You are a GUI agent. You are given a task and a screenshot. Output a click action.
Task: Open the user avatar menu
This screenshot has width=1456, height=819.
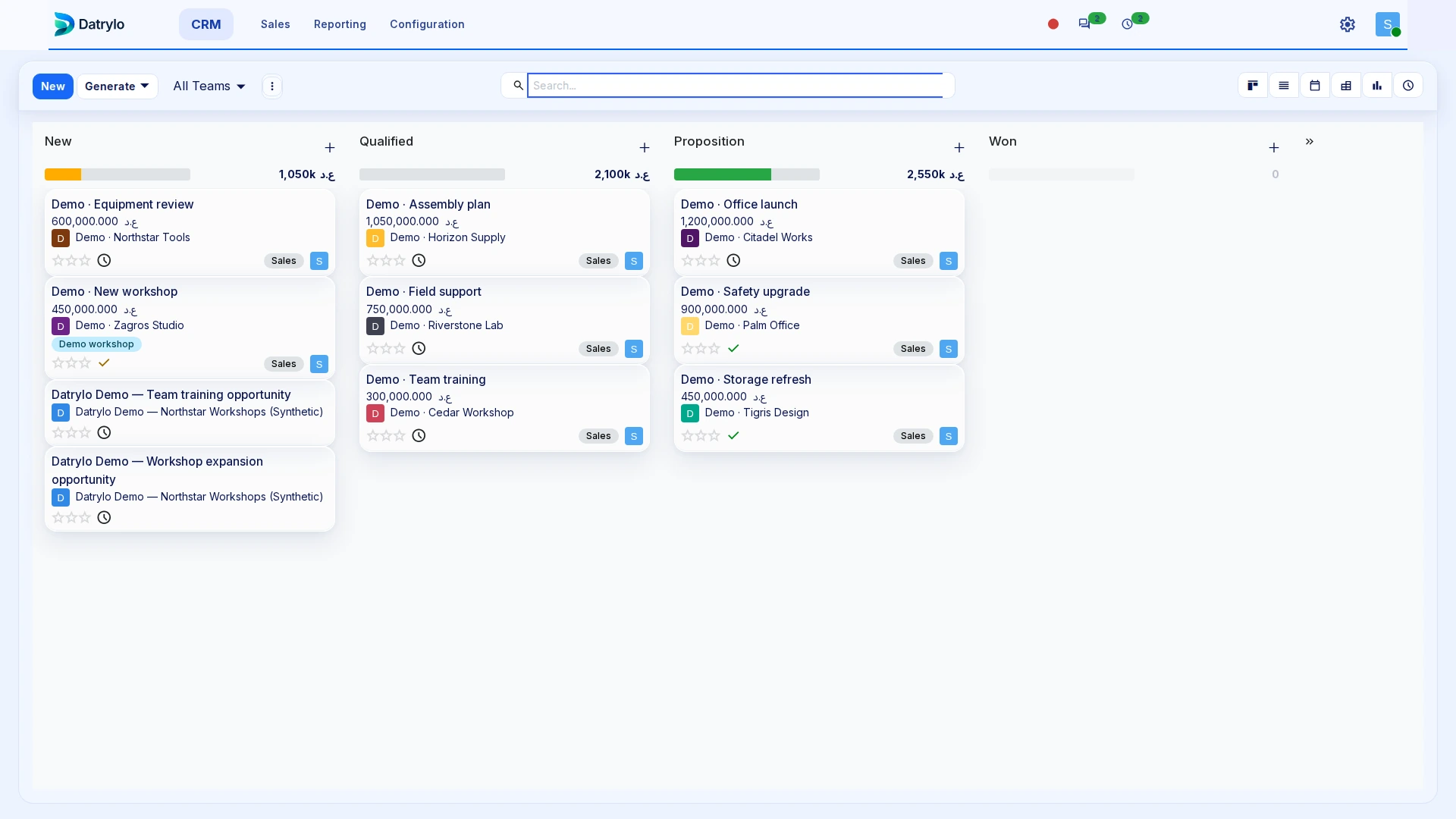point(1388,24)
